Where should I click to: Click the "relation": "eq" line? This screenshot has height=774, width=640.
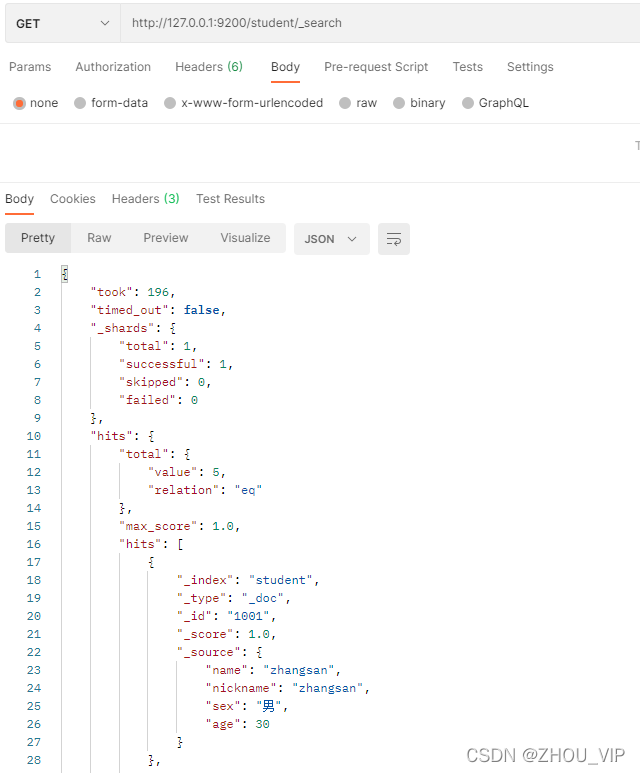pos(205,490)
